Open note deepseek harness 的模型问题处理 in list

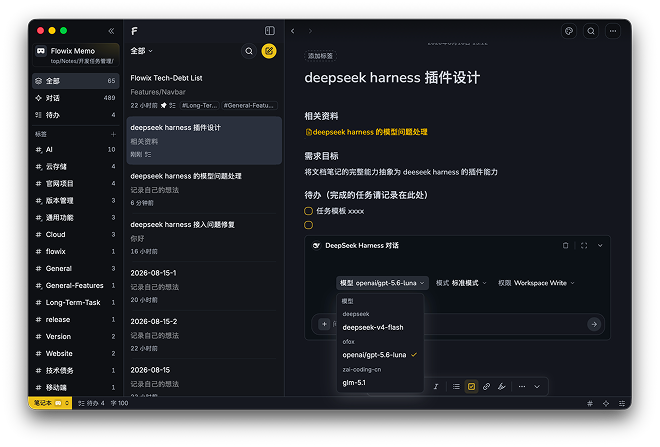(204, 189)
